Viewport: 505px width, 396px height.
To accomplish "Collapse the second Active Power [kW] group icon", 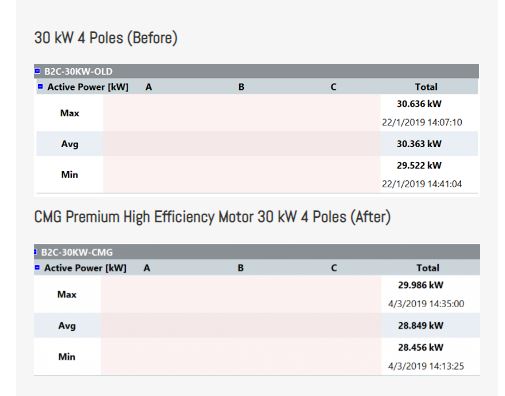I will point(37,267).
